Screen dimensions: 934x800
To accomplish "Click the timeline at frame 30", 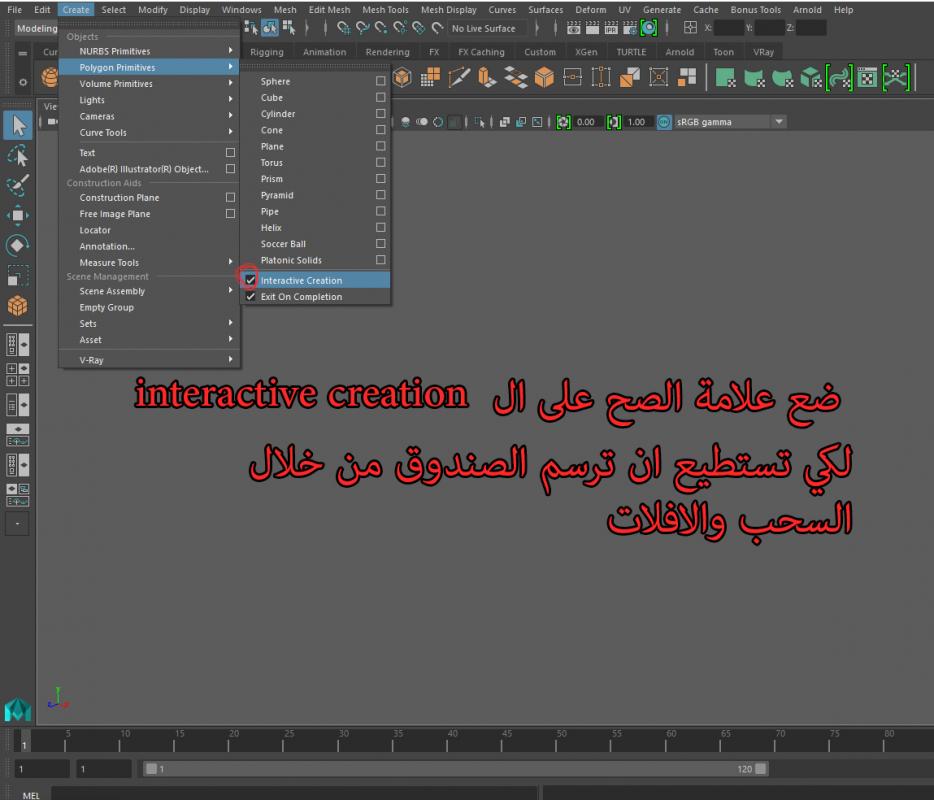I will point(338,740).
